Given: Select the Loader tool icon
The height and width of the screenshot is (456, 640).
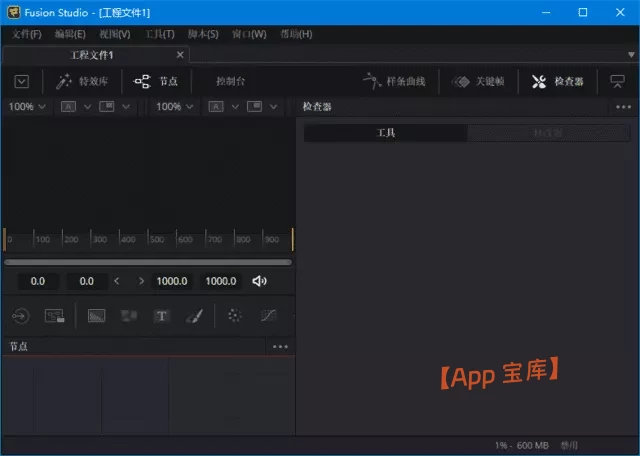Looking at the screenshot, I should tap(20, 316).
